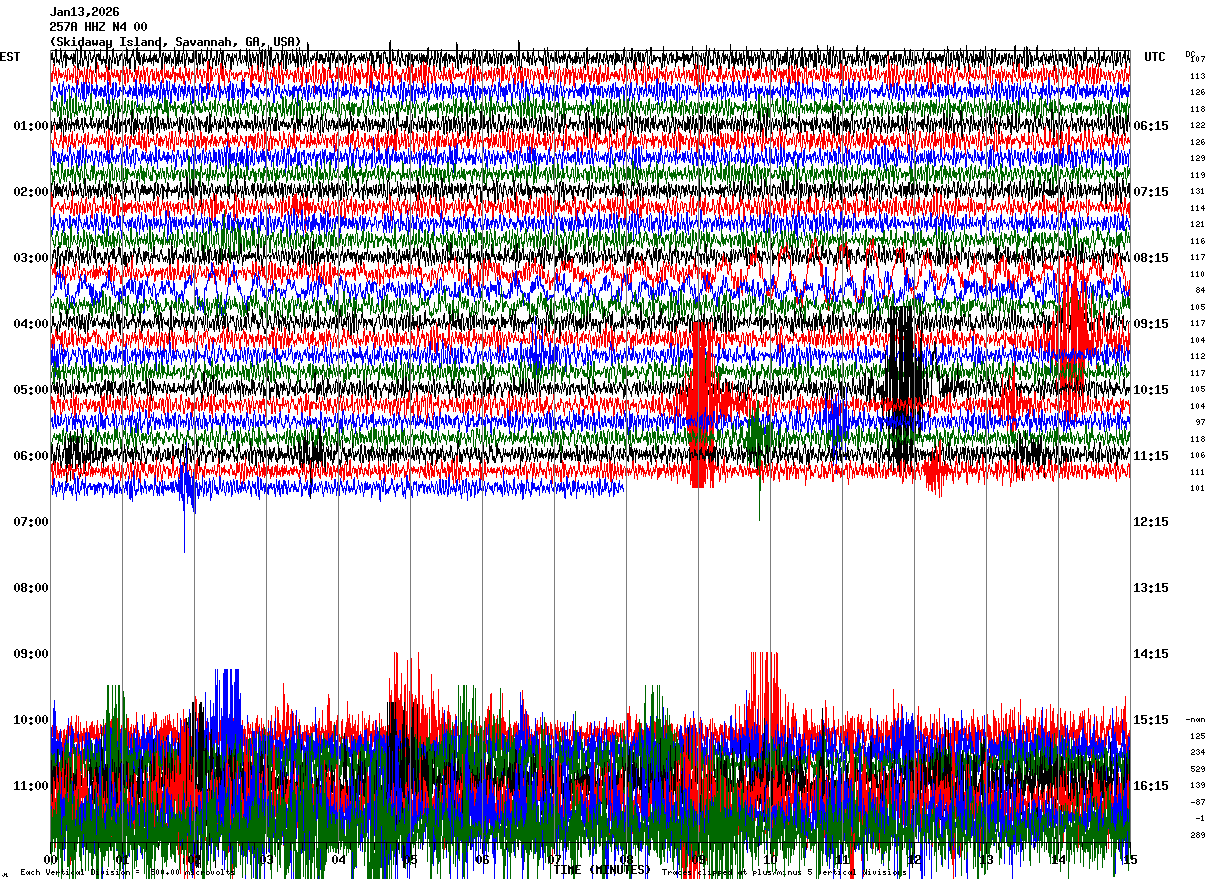The width and height of the screenshot is (1210, 886).
Task: Click the 01:00 EST time label
Action: pyautogui.click(x=30, y=126)
